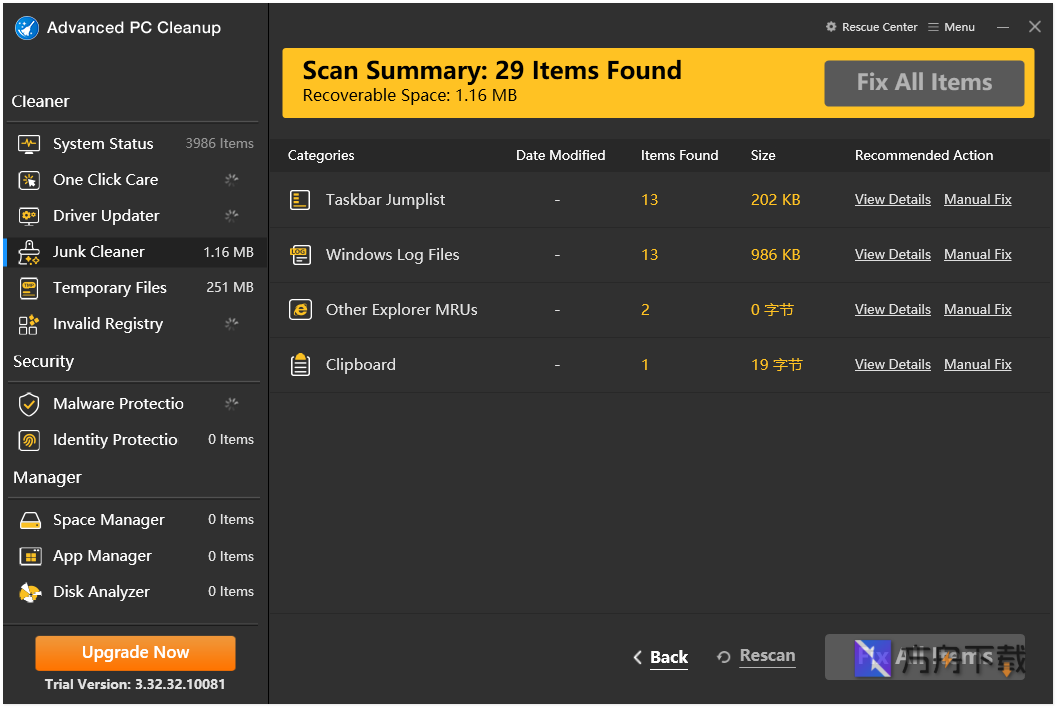The width and height of the screenshot is (1057, 708).
Task: Click the Identity Protection fingerprint icon
Action: coord(29,440)
